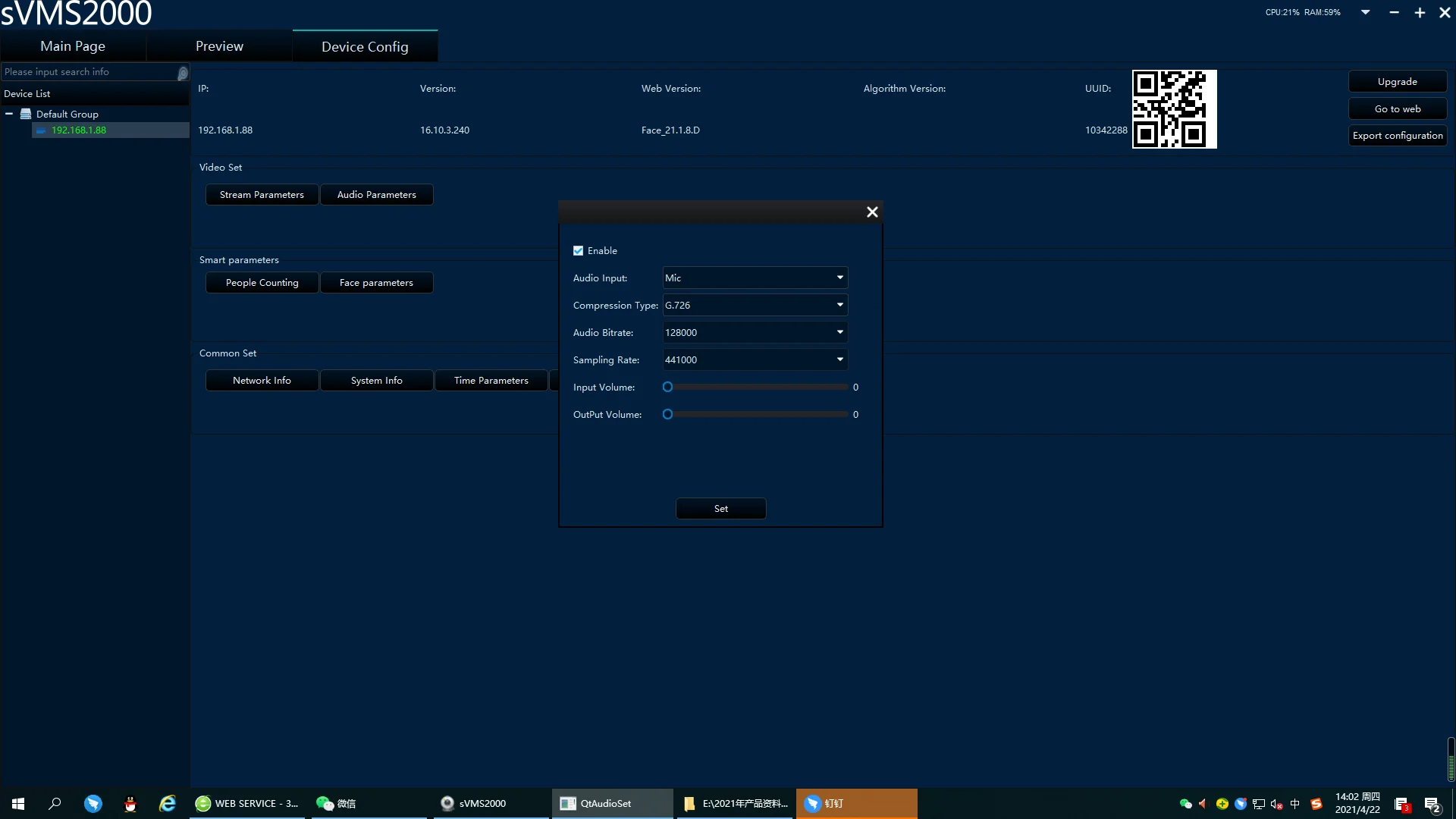Click the search magnifier icon in device search

182,73
